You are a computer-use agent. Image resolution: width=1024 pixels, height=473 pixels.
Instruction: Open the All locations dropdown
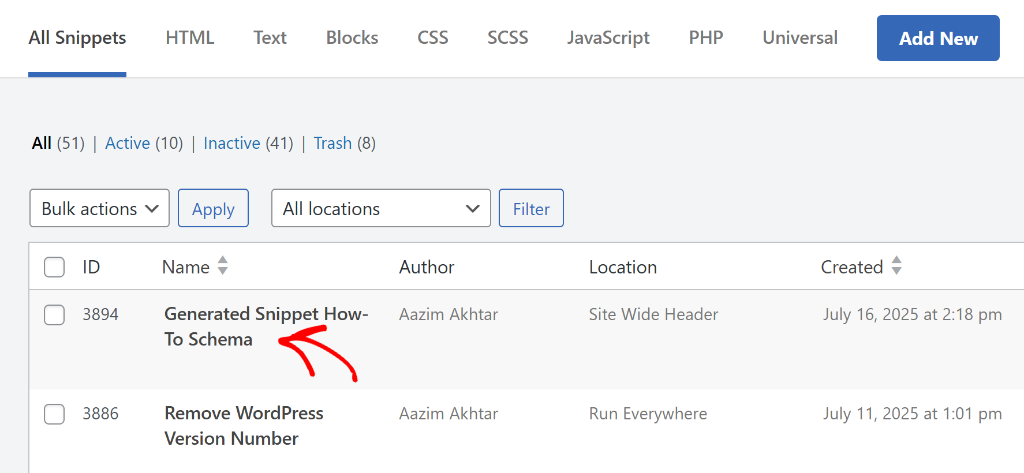[381, 208]
